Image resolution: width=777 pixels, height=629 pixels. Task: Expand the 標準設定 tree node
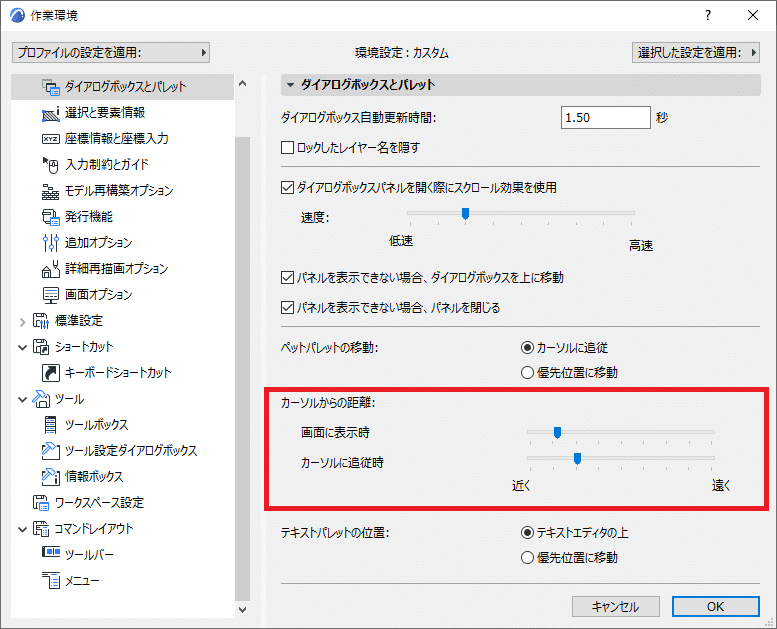coord(22,322)
